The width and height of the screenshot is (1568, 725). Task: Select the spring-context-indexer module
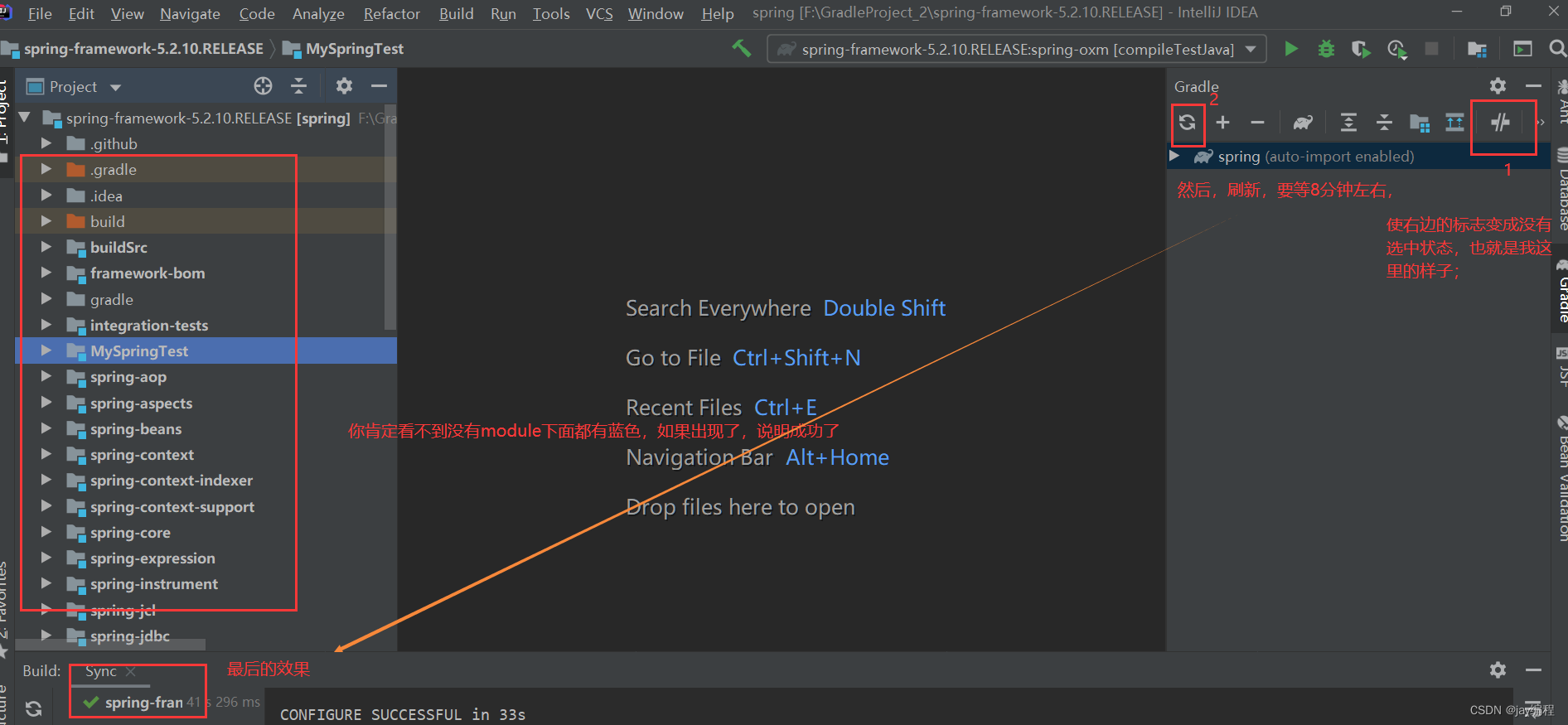(x=172, y=481)
